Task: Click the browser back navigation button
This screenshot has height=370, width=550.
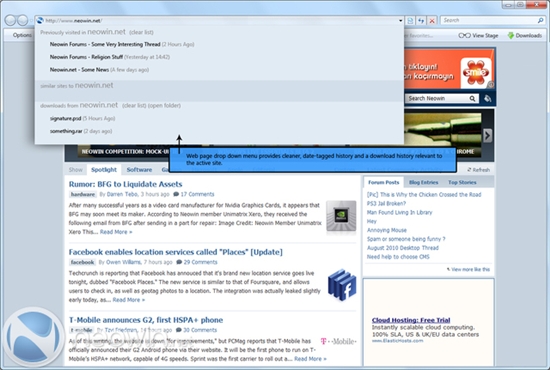Action: tap(10, 20)
